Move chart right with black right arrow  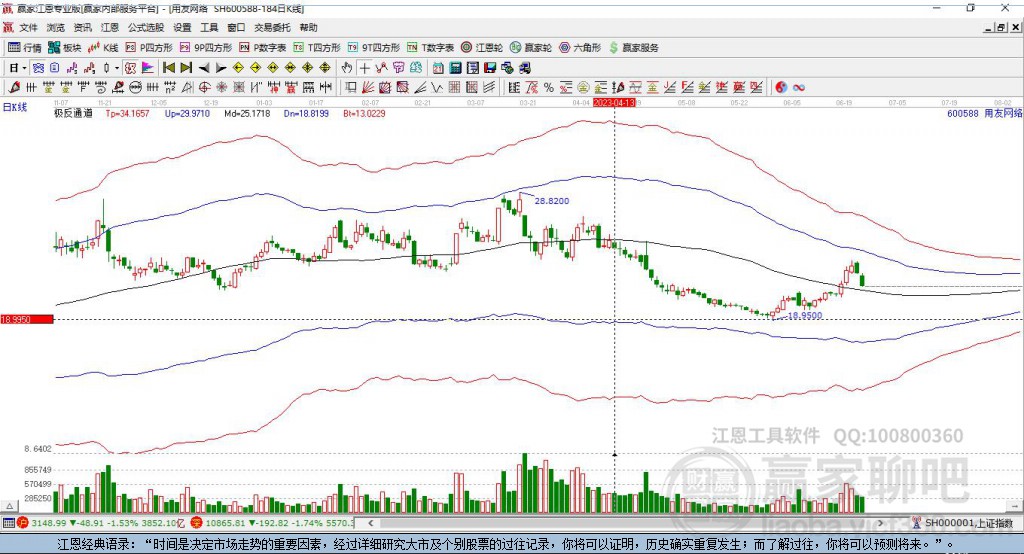(x=221, y=68)
